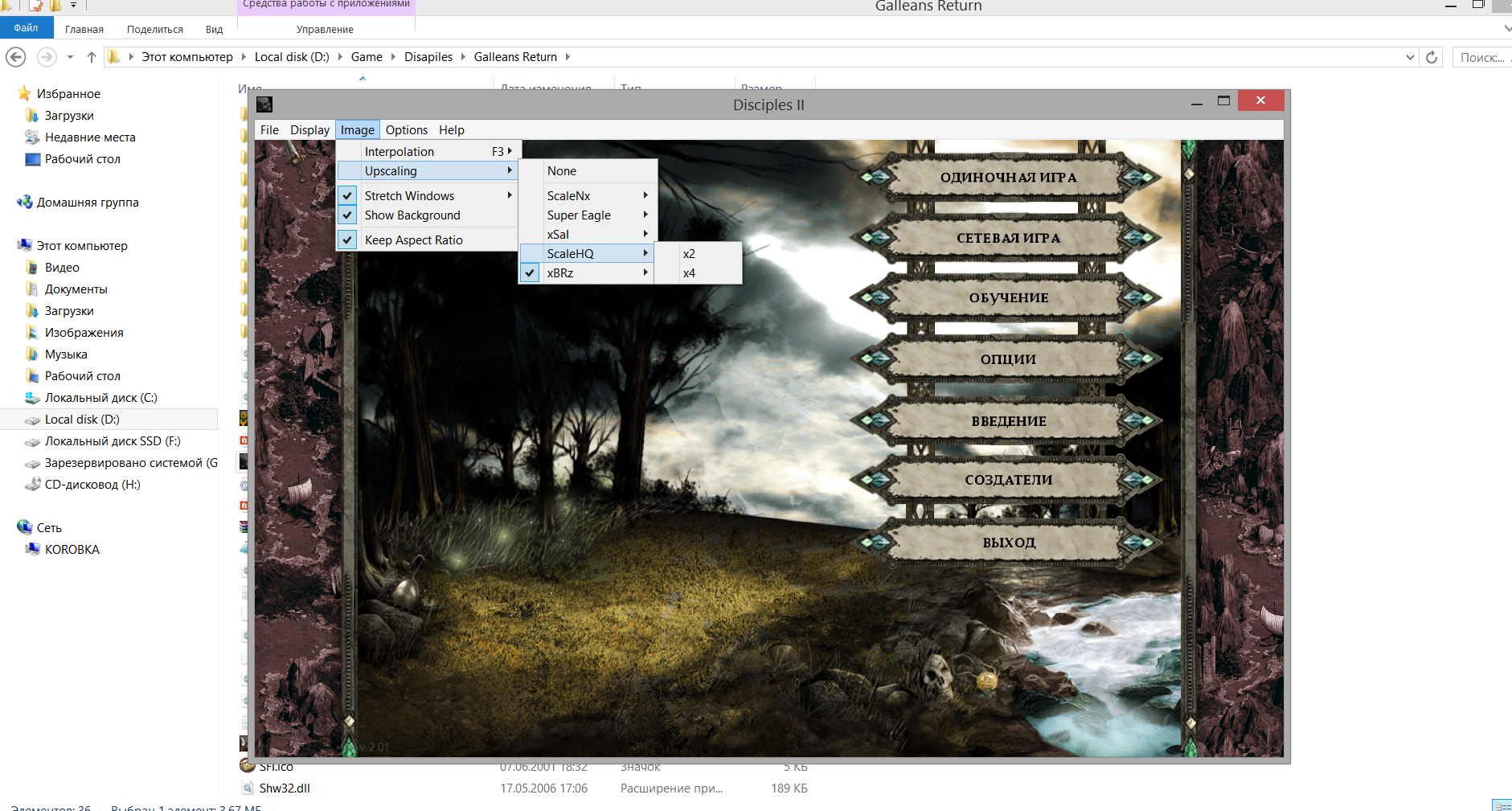Select Local disk (D:) in the navigation pane

click(82, 420)
